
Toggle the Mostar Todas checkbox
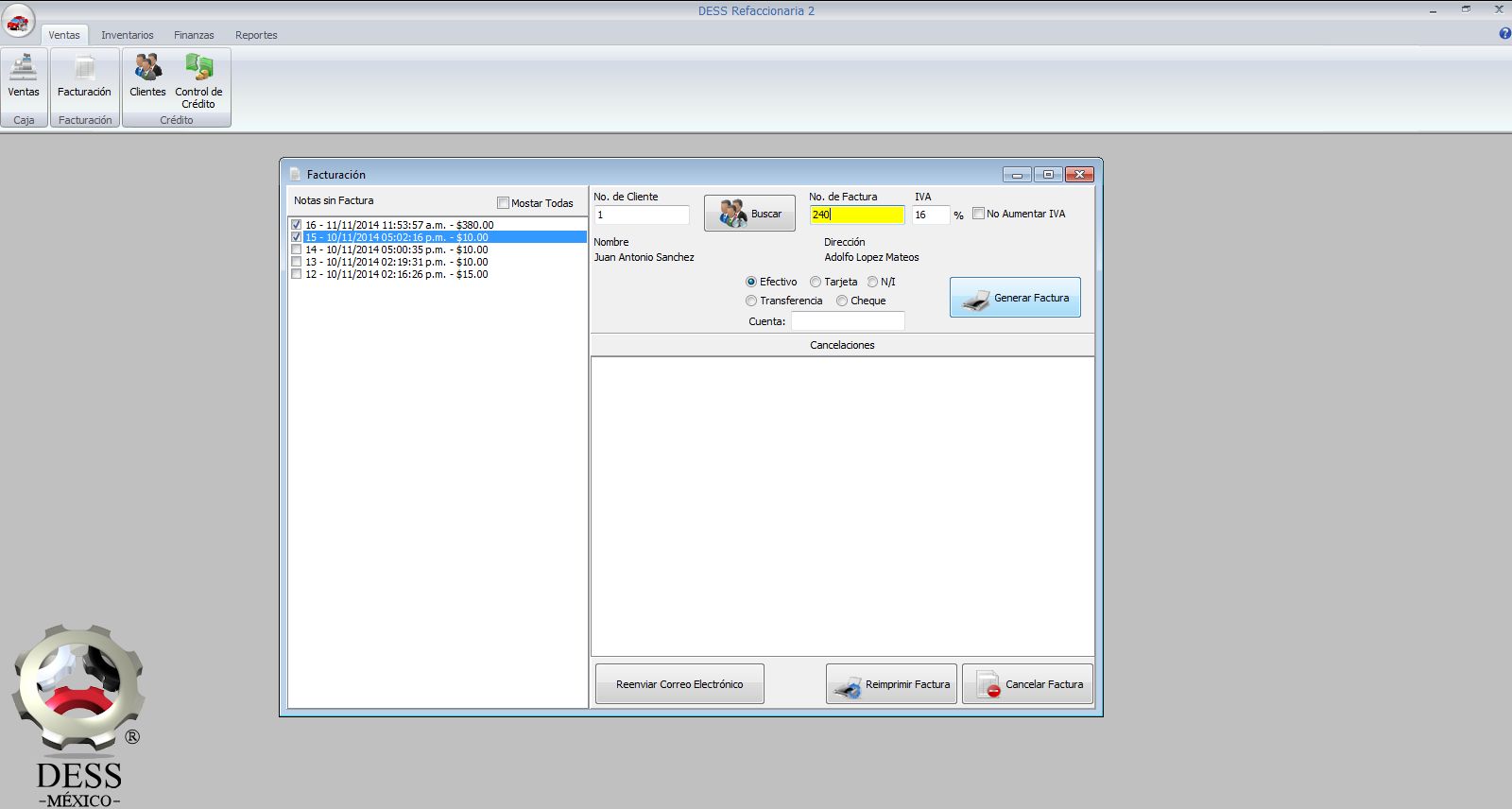click(x=504, y=203)
